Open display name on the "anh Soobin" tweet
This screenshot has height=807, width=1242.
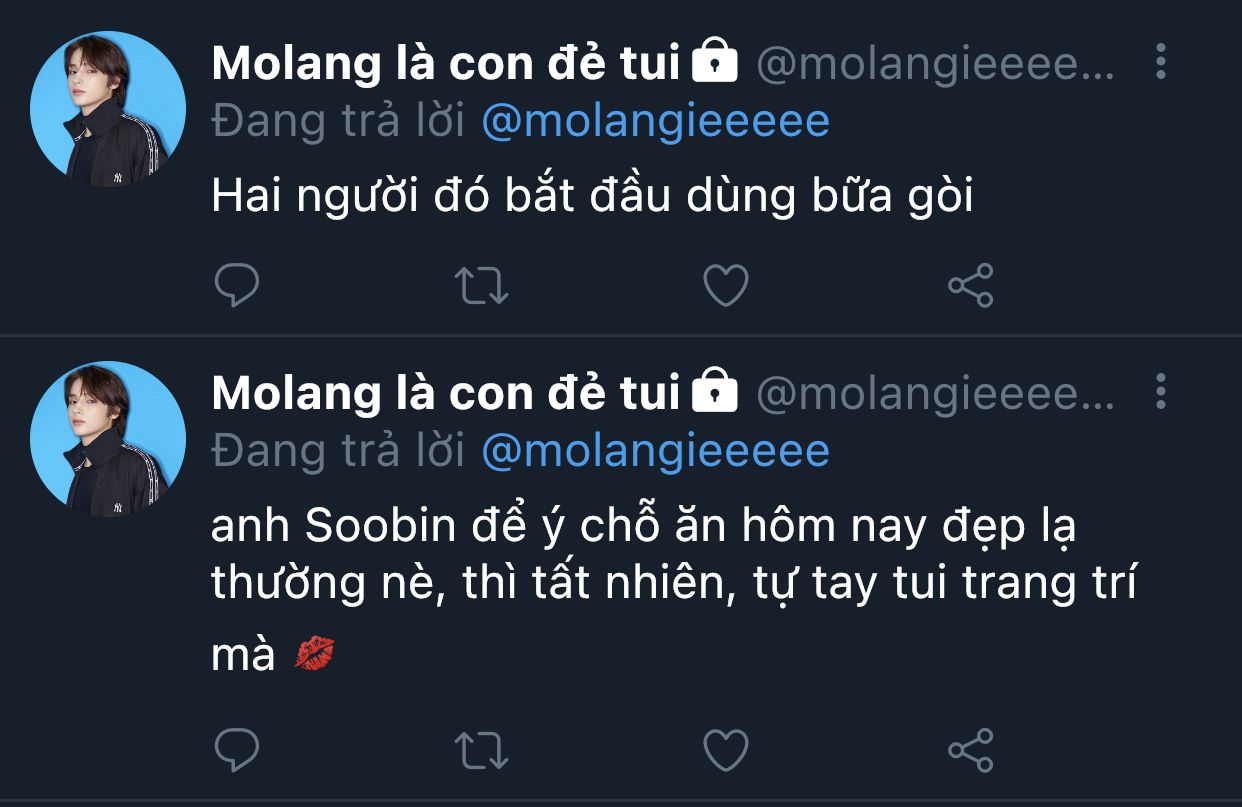pos(446,394)
